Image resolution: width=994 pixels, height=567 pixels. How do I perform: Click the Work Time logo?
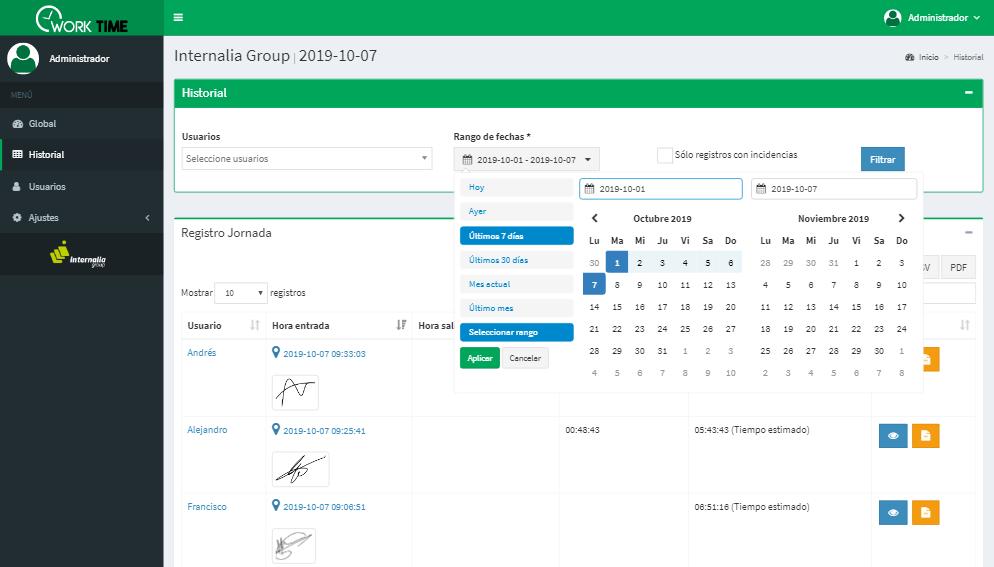81,18
